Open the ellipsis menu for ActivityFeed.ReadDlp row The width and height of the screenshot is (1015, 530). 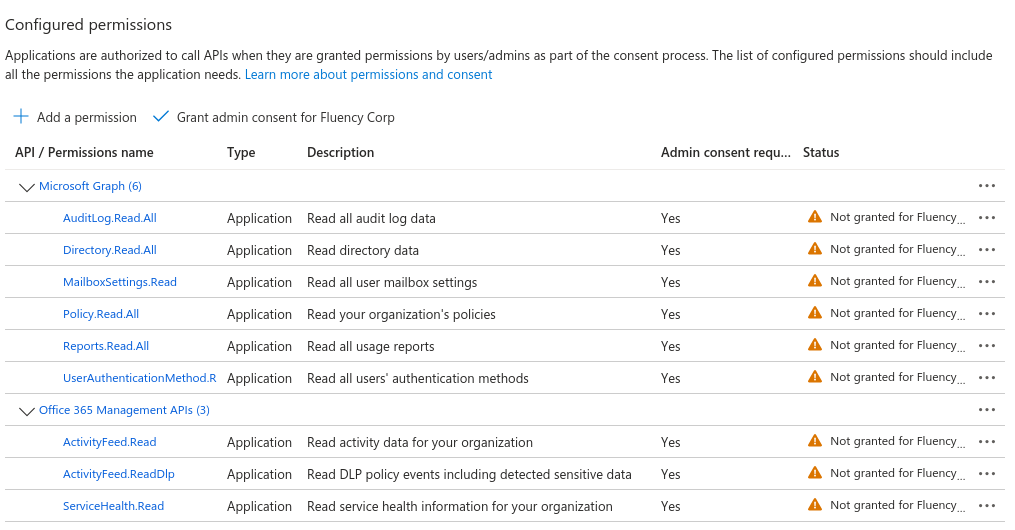point(987,474)
